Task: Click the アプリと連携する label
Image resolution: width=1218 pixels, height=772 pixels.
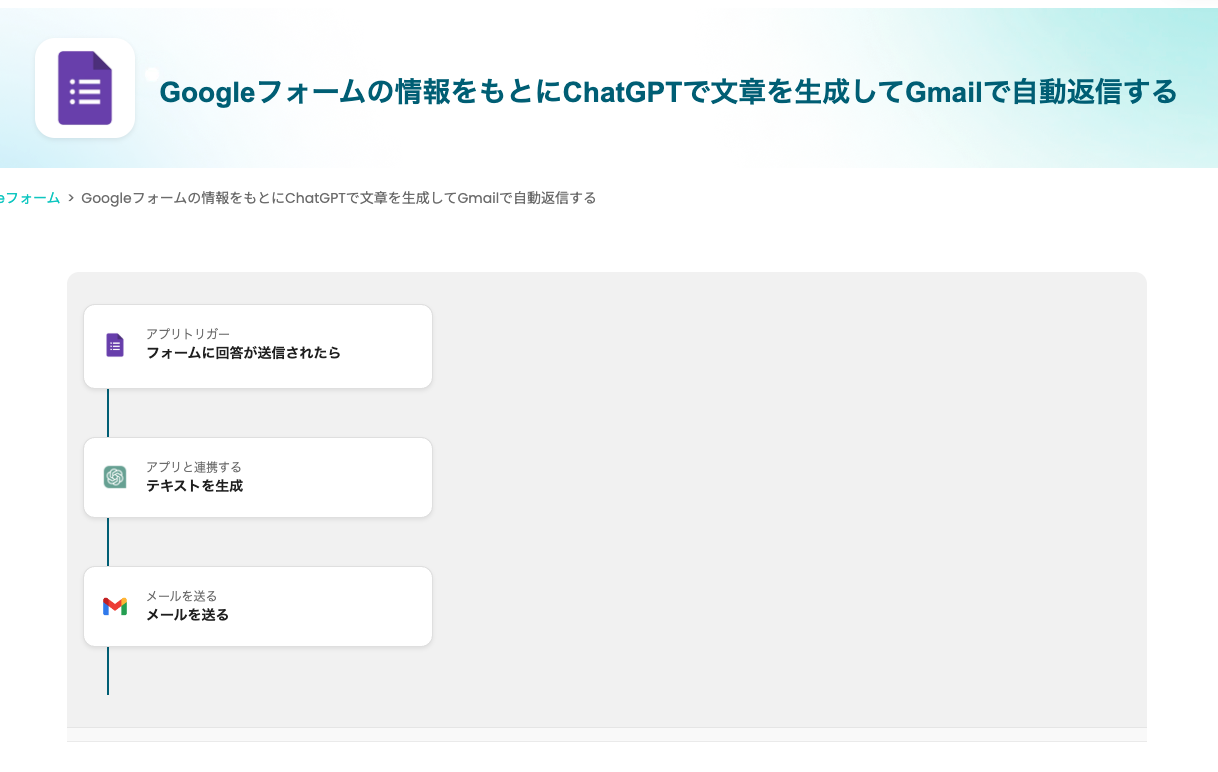Action: click(193, 467)
